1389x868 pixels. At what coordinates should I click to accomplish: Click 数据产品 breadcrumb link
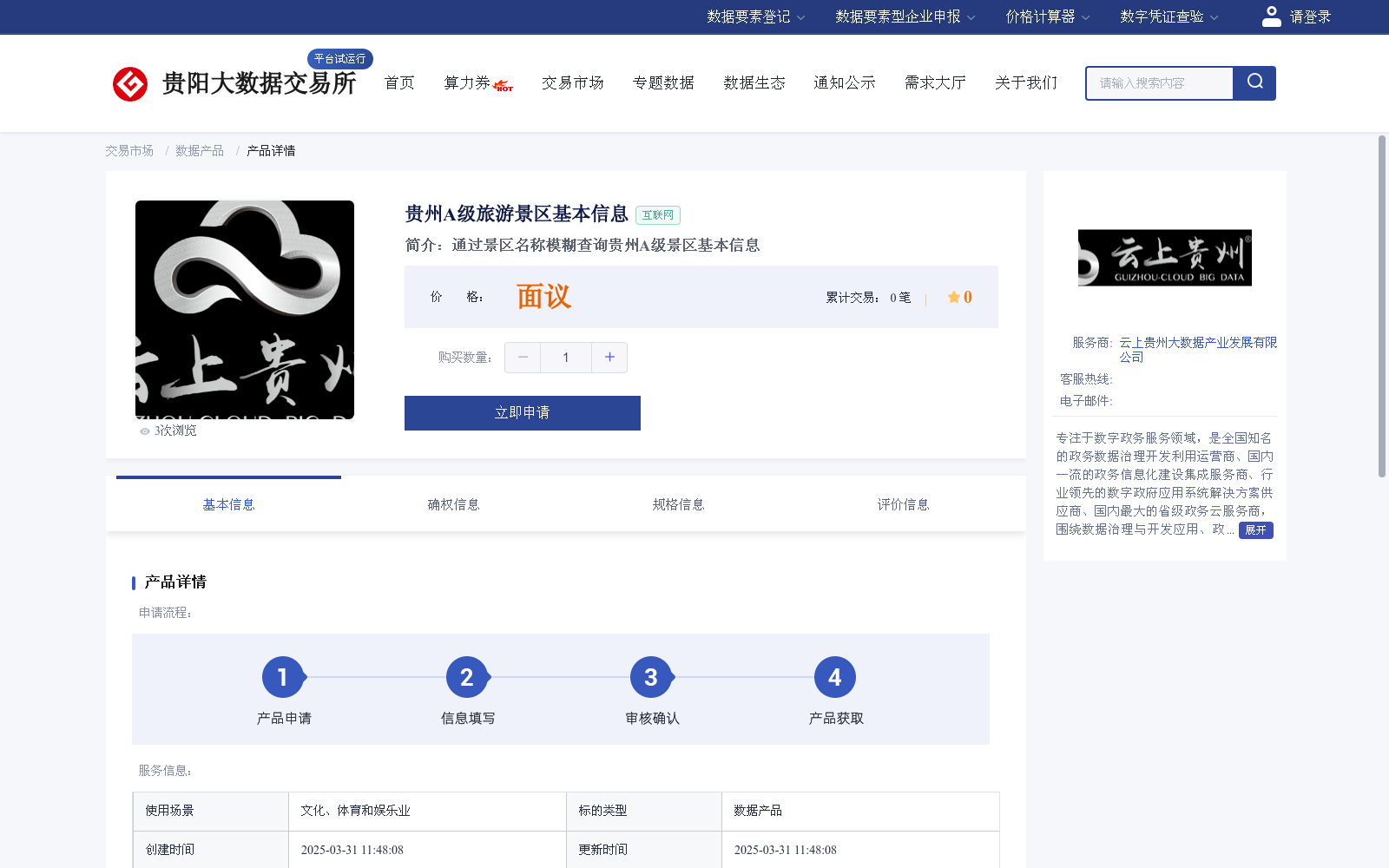click(x=200, y=151)
